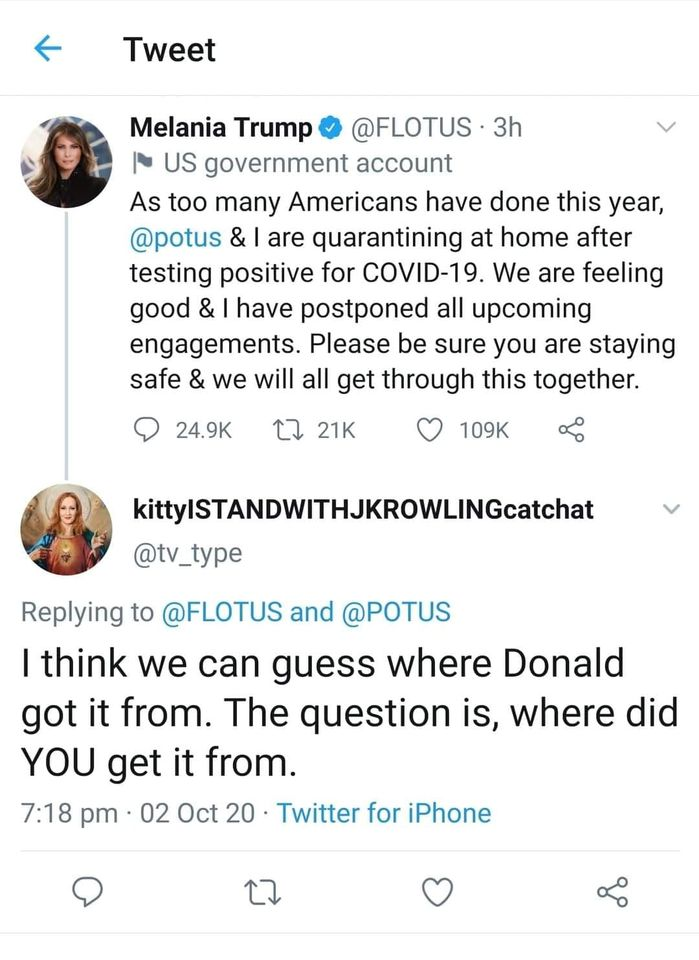This screenshot has width=699, height=960.
Task: Click the Twitter for iPhone source link
Action: point(384,813)
